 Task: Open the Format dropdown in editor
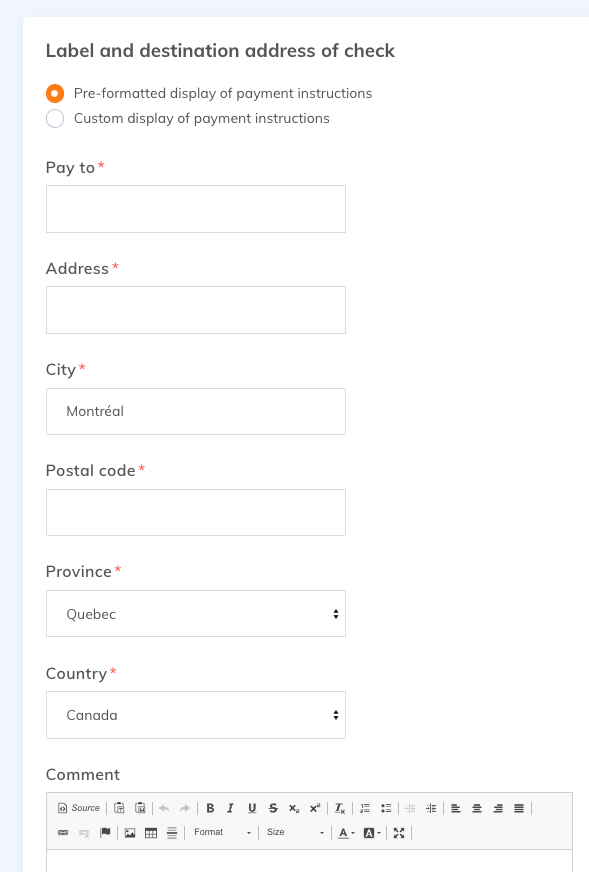(222, 833)
